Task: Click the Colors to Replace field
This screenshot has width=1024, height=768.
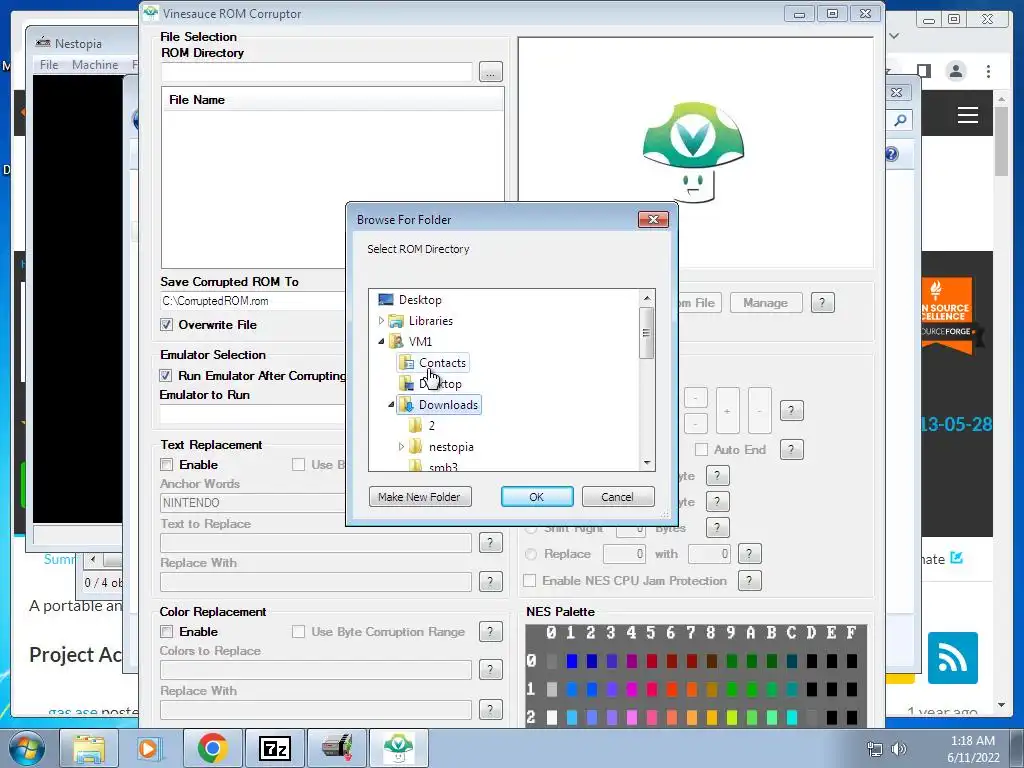Action: 316,669
